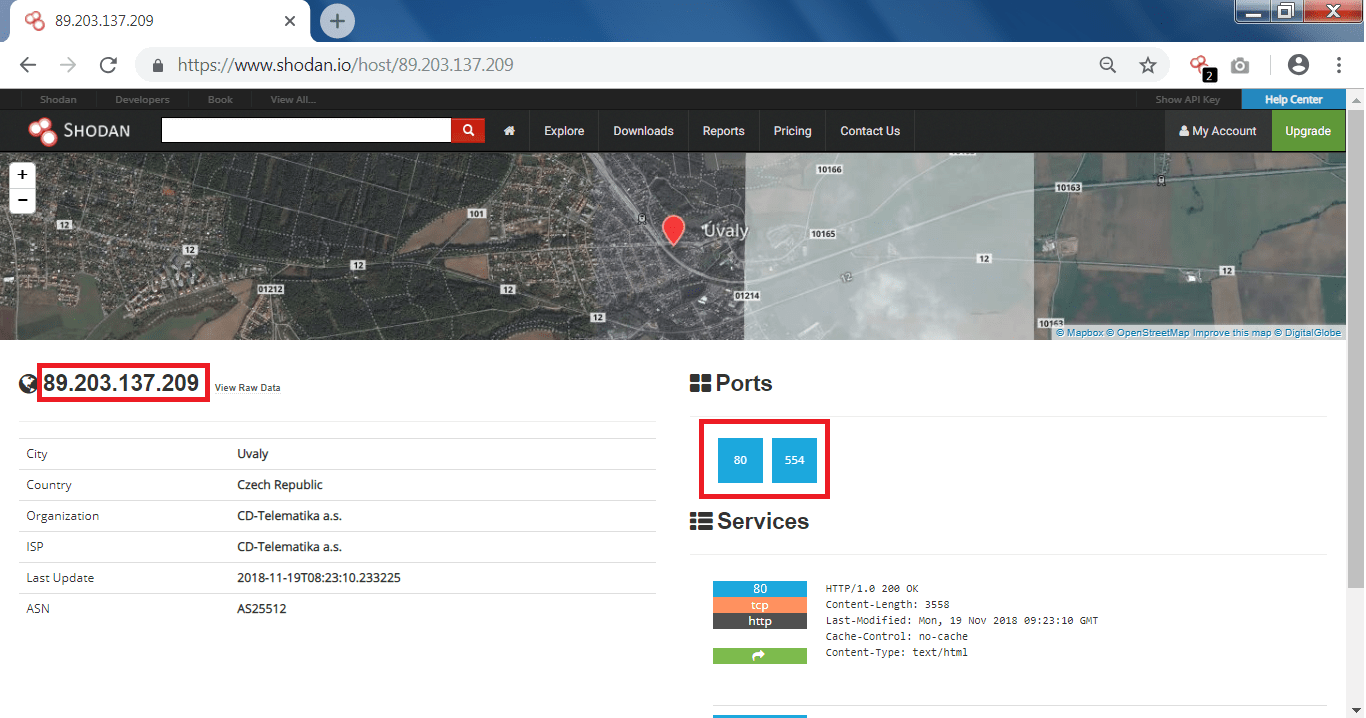The width and height of the screenshot is (1366, 718).
Task: Click the Last Update timestamp value
Action: [319, 578]
